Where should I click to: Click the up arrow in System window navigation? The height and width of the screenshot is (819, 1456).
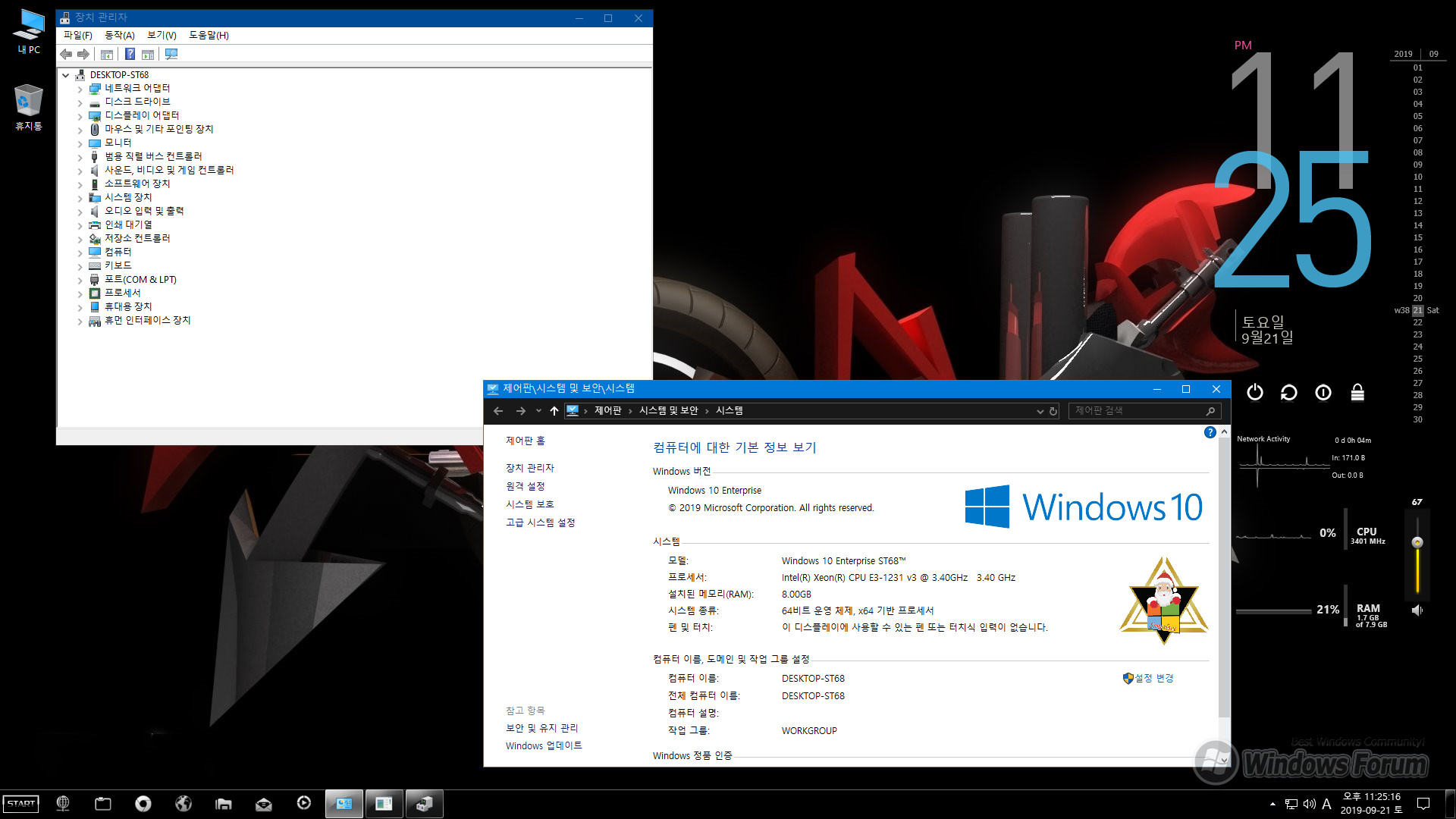(x=554, y=411)
